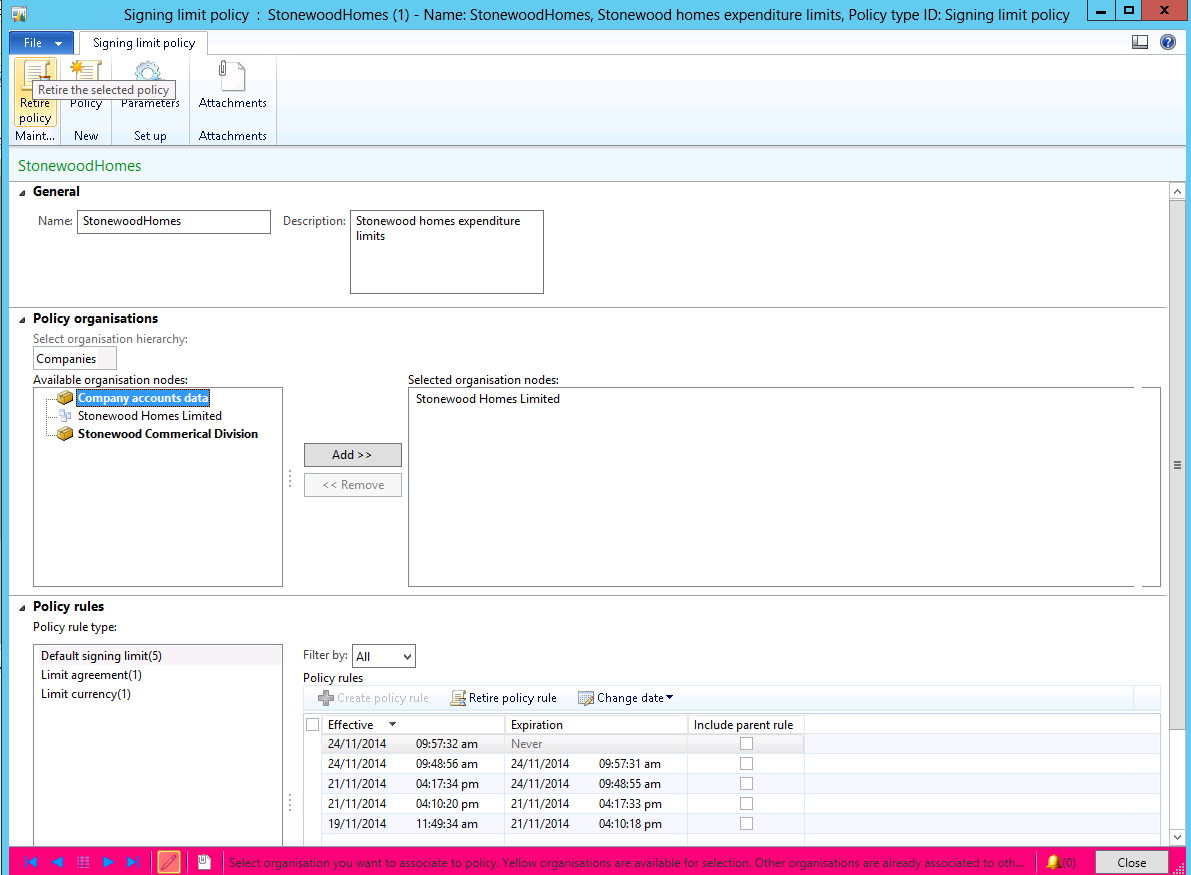Image resolution: width=1191 pixels, height=875 pixels.
Task: Click the document icon in status bar
Action: [x=204, y=861]
